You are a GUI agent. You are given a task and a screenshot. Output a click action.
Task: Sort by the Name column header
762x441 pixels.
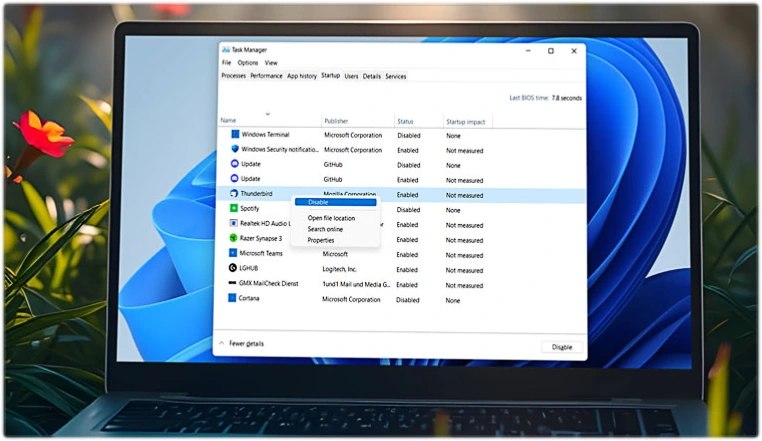coord(228,120)
